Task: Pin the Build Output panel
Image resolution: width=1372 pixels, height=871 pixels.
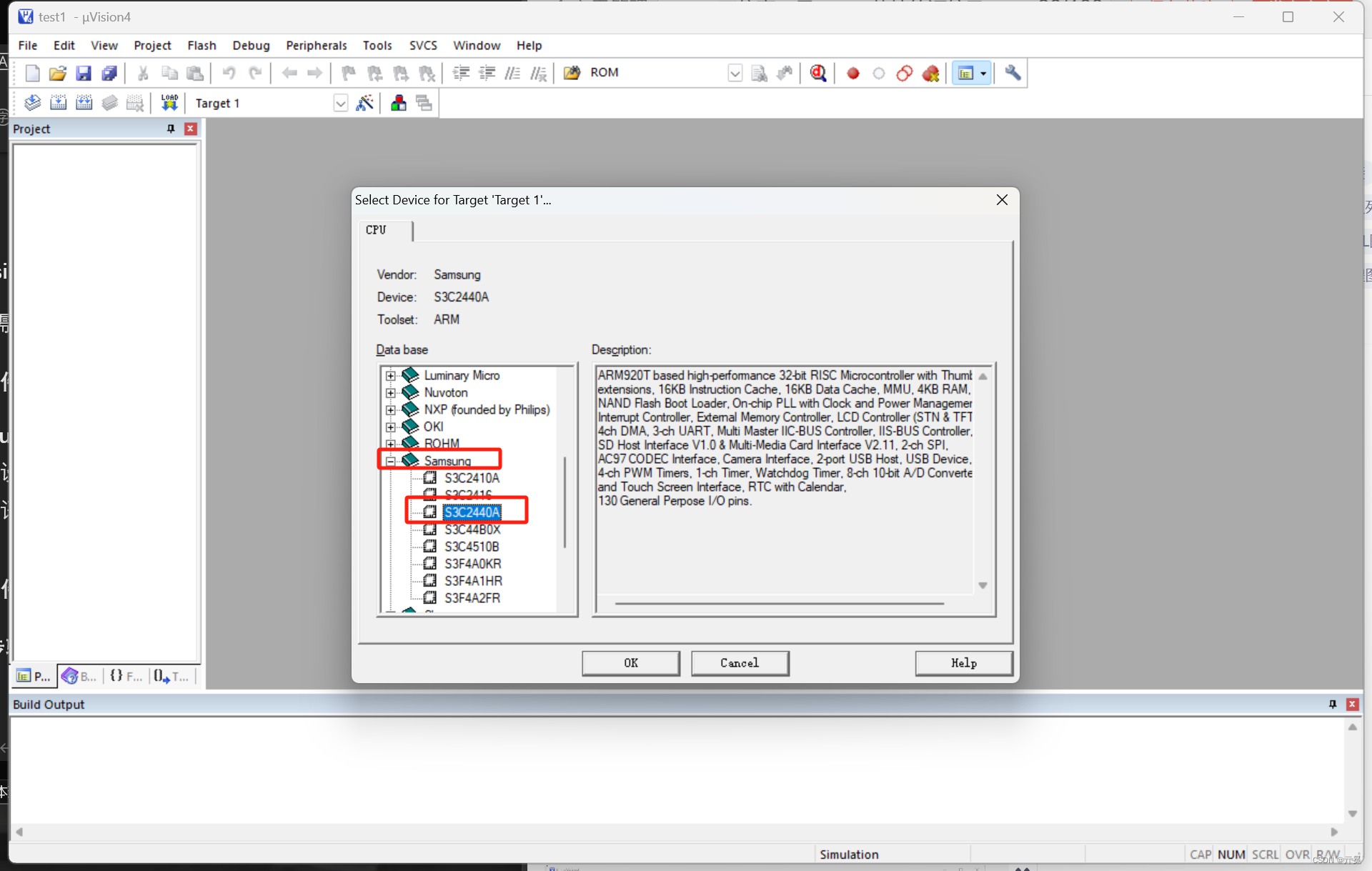Action: 1333,705
